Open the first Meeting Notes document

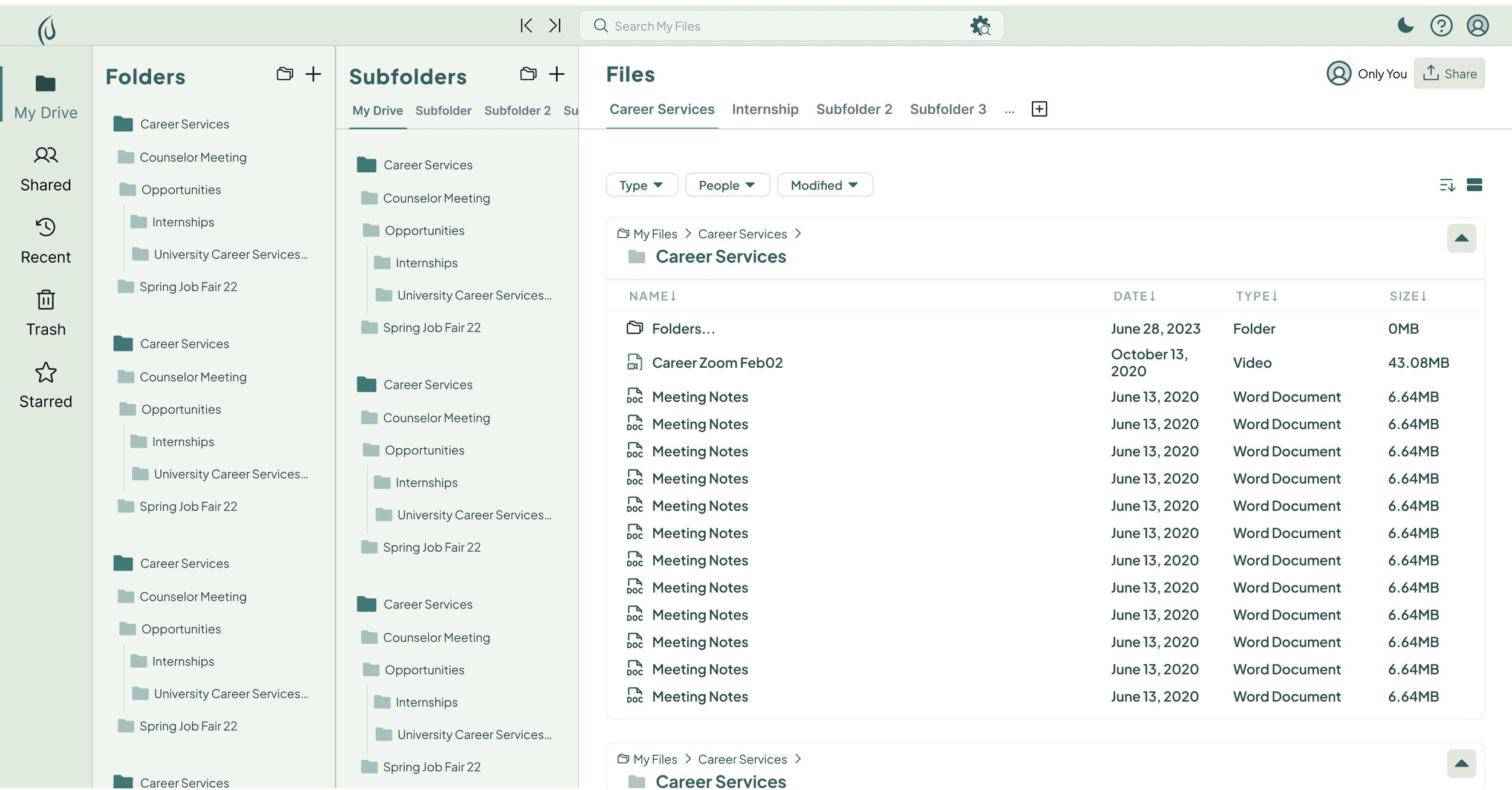(1045, 397)
